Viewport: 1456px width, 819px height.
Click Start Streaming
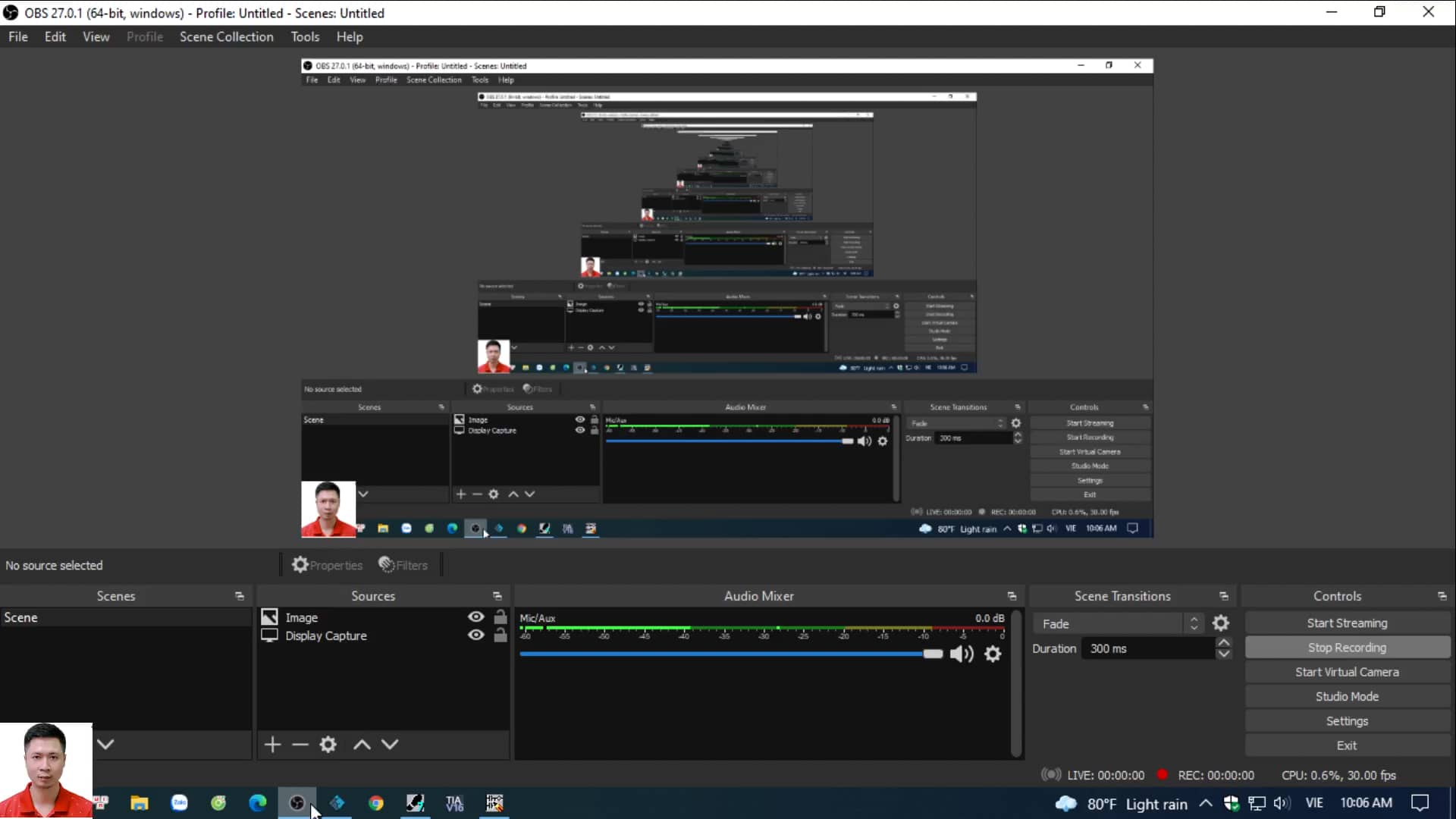pos(1348,623)
